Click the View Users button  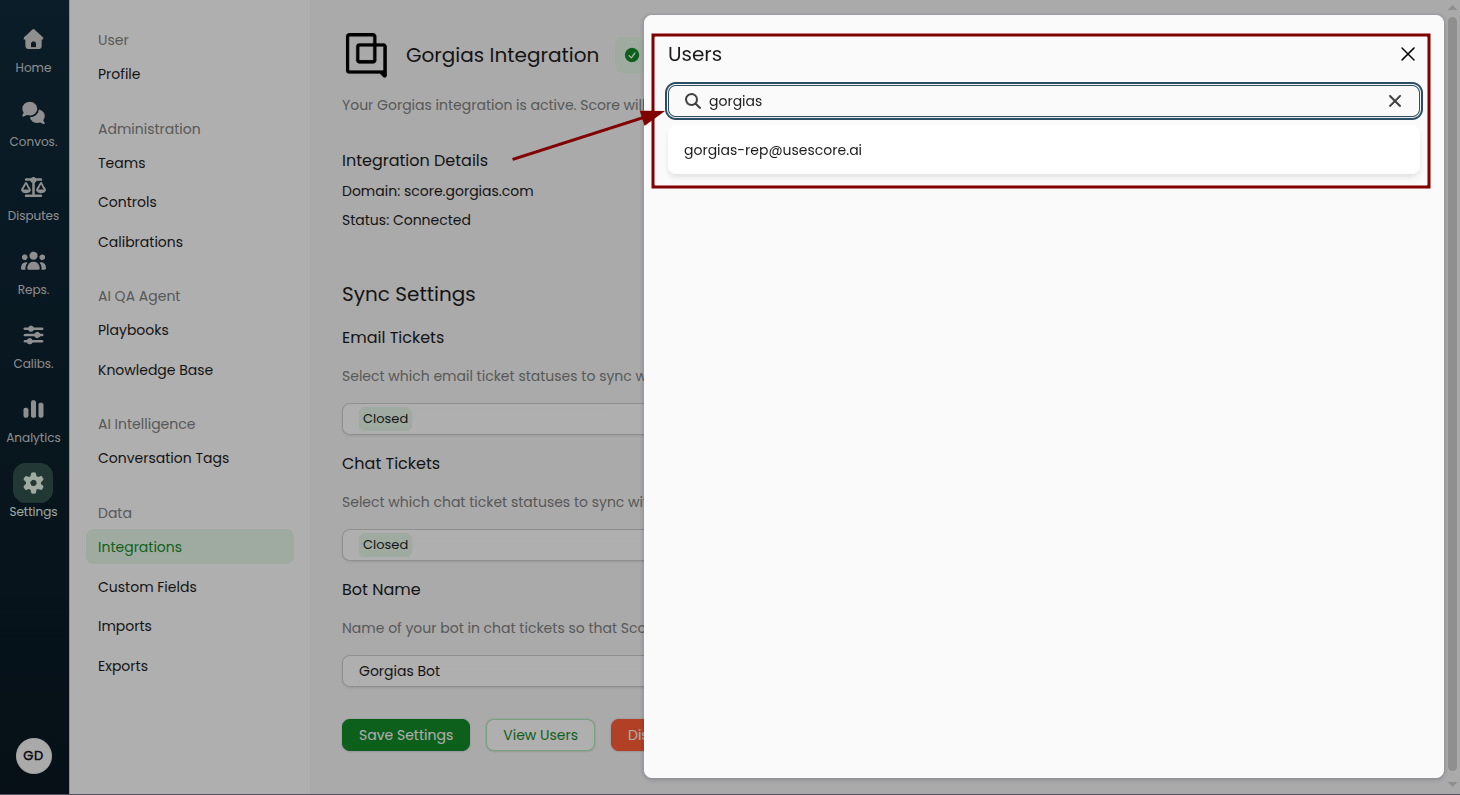tap(540, 735)
